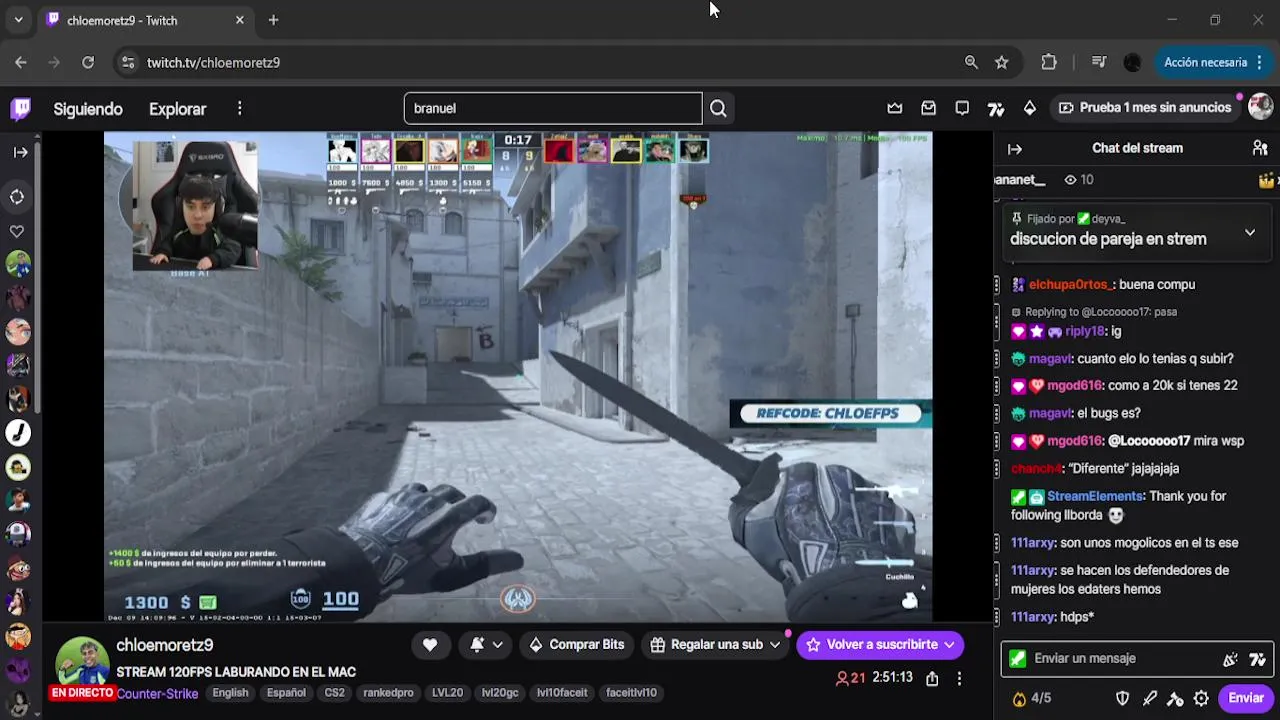Screen dimensions: 1280x720
Task: Select the chloemoretz9 - Twitch browser tab
Action: click(x=145, y=20)
